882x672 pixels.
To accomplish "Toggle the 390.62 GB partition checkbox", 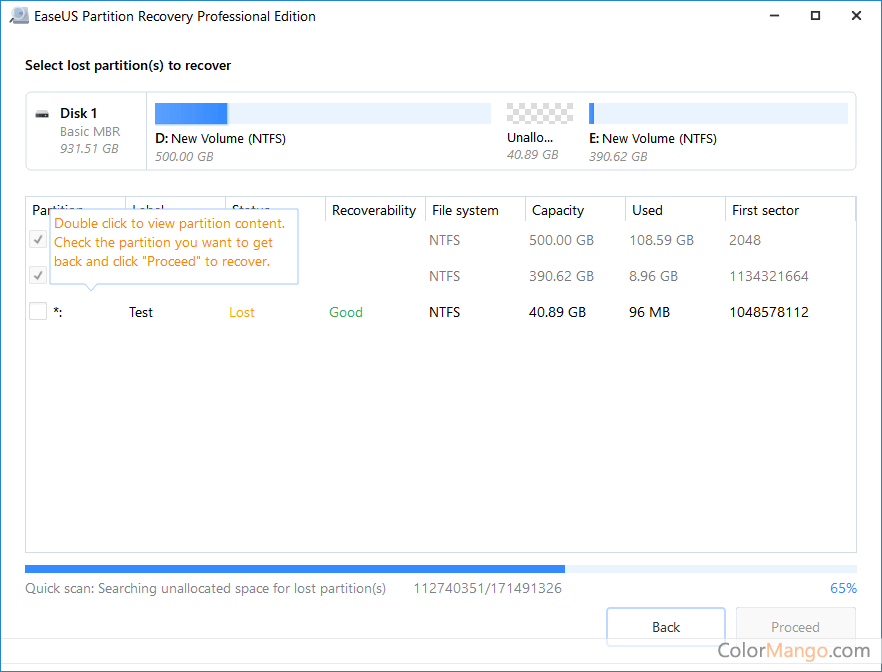I will [38, 275].
